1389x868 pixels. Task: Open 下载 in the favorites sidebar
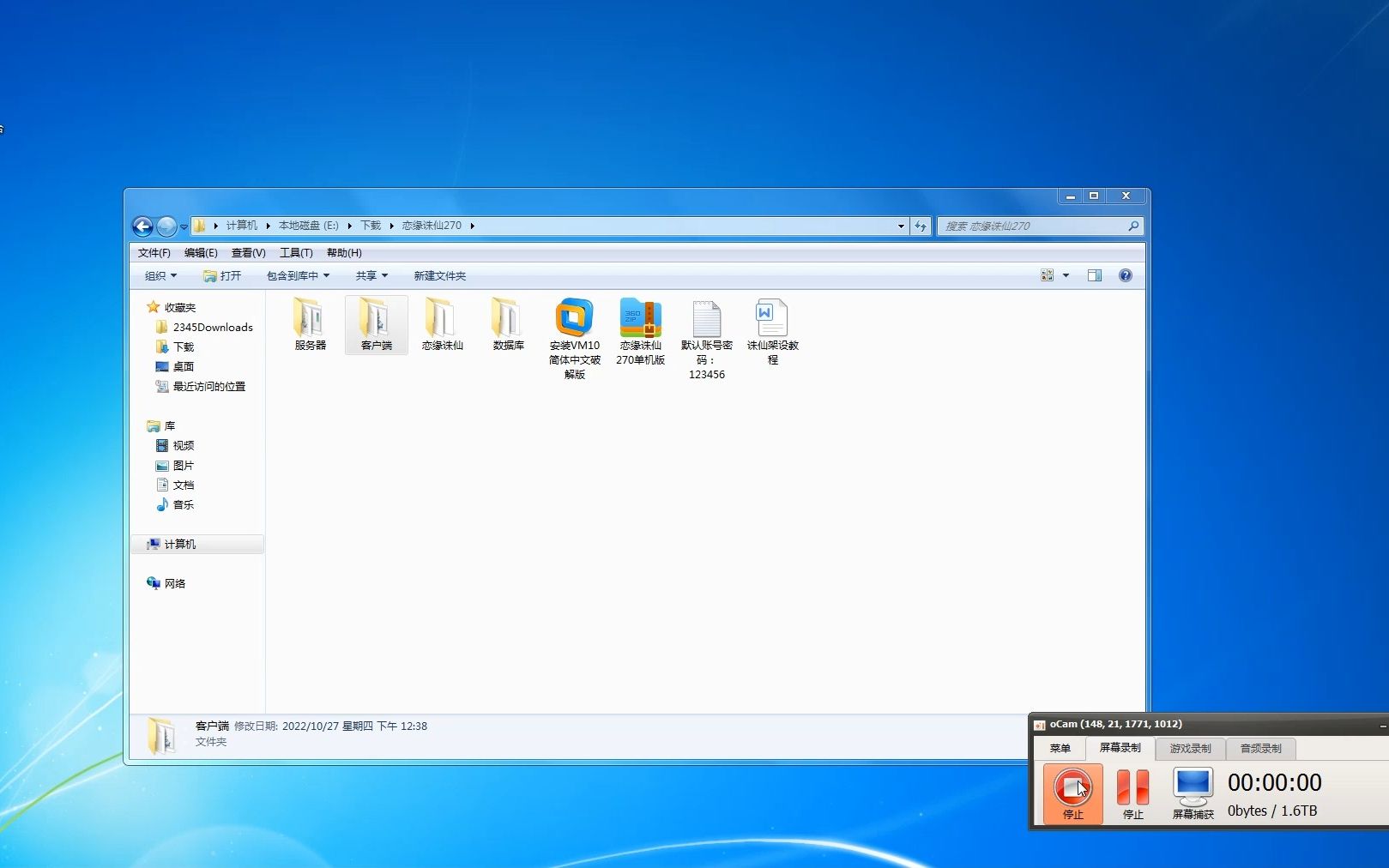[x=175, y=347]
